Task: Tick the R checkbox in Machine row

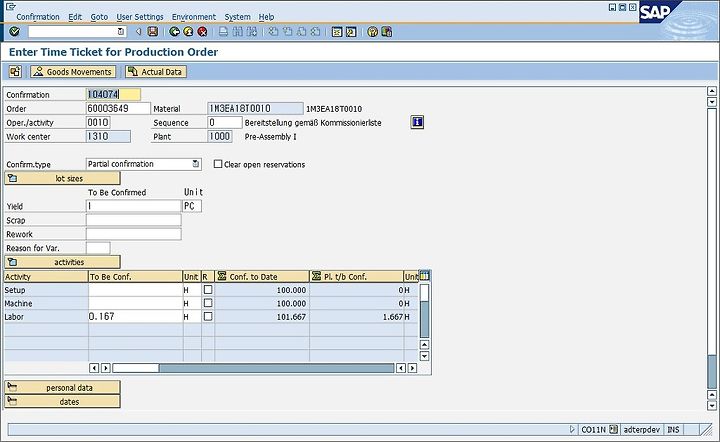Action: tap(208, 303)
